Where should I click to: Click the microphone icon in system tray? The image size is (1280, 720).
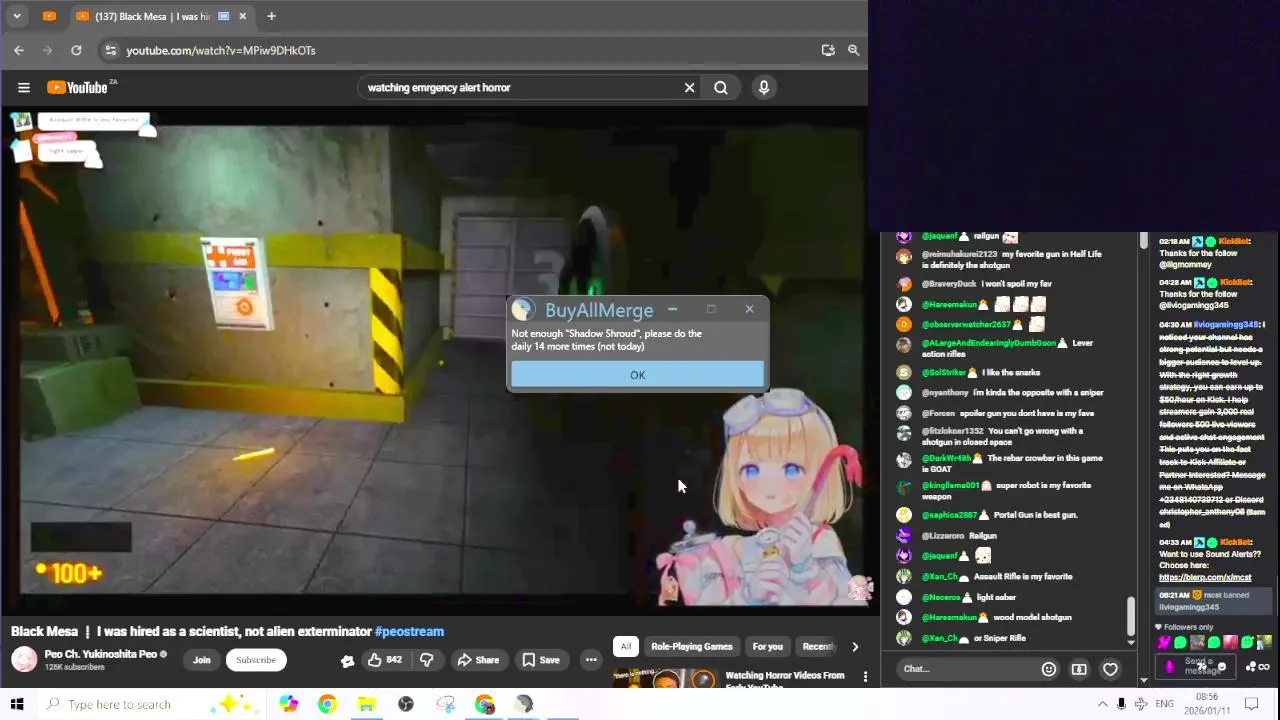pyautogui.click(x=1121, y=704)
